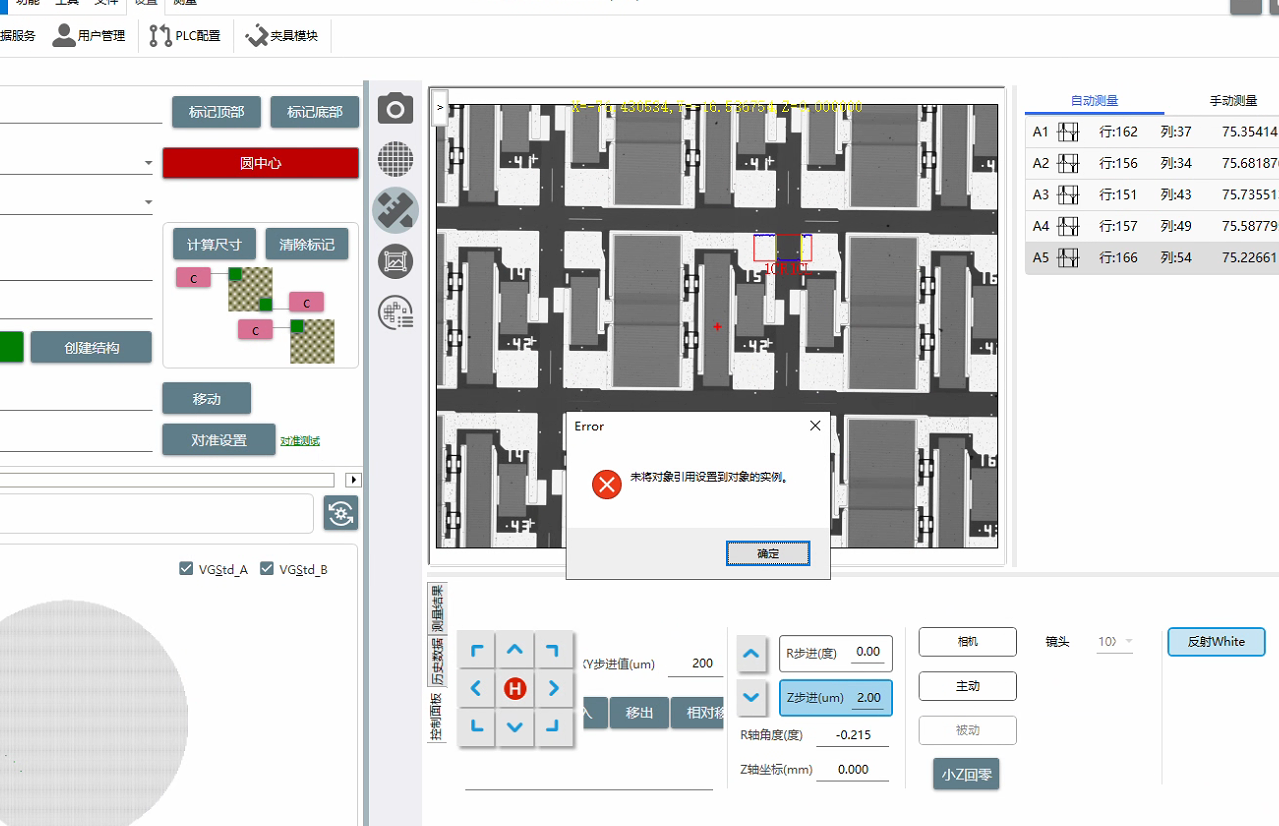The image size is (1279, 826).
Task: Open PLC配置 toolbar item
Action: pyautogui.click(x=185, y=36)
